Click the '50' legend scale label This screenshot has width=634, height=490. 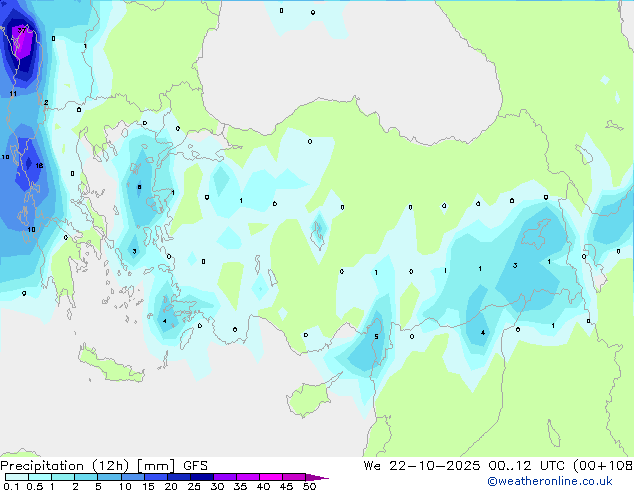tap(309, 486)
